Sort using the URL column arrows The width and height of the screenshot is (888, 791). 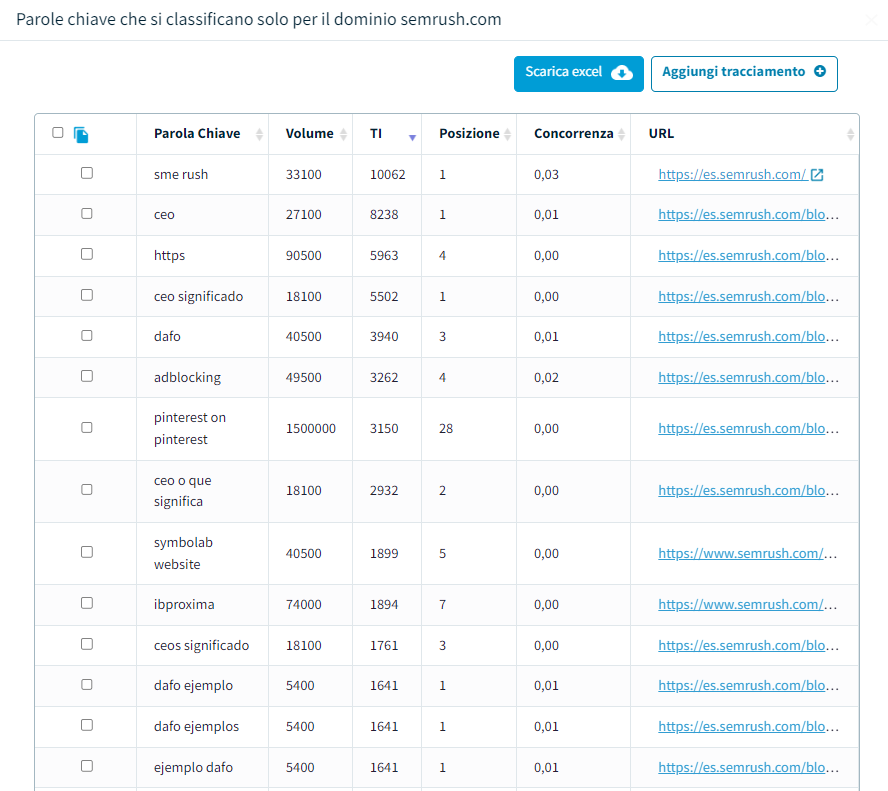850,134
